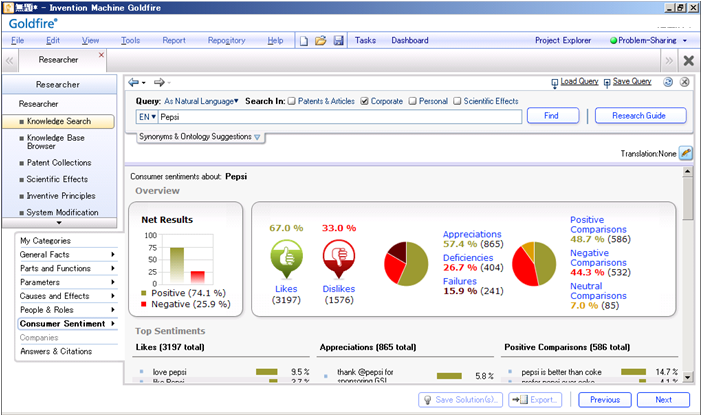Click the Pepsi query input field

pyautogui.click(x=339, y=117)
